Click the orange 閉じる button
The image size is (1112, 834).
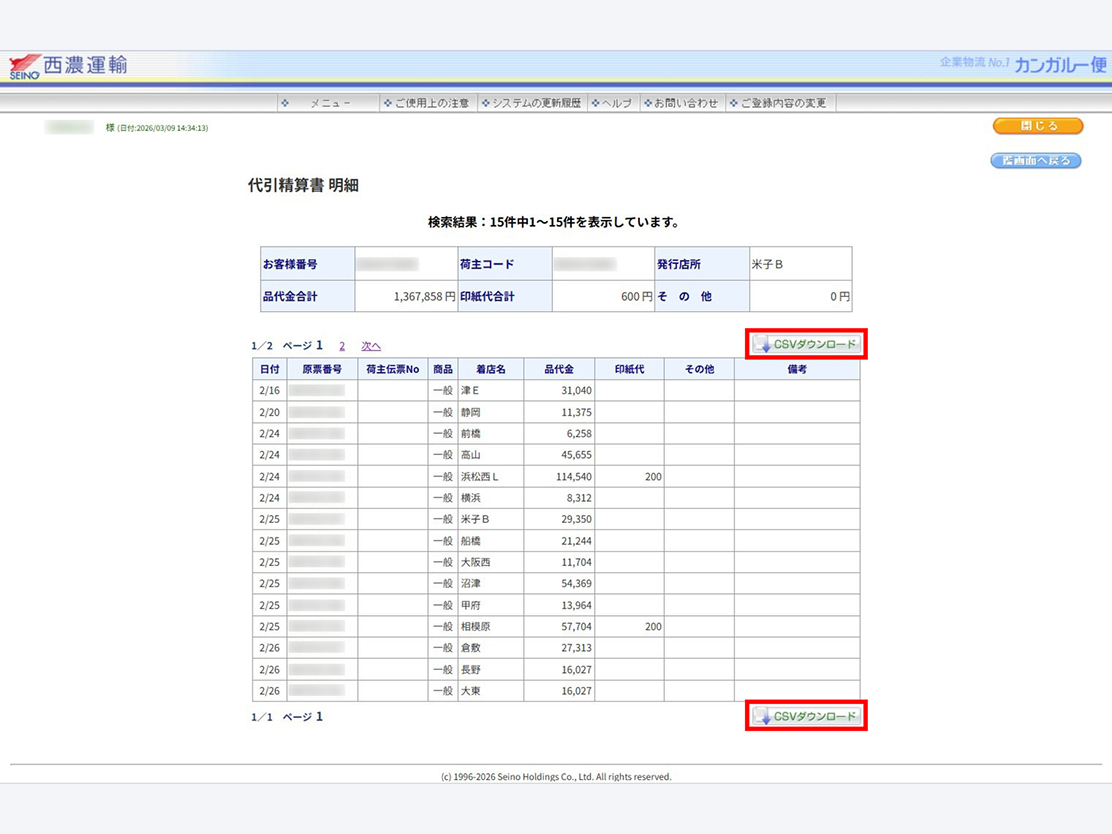[x=1038, y=126]
